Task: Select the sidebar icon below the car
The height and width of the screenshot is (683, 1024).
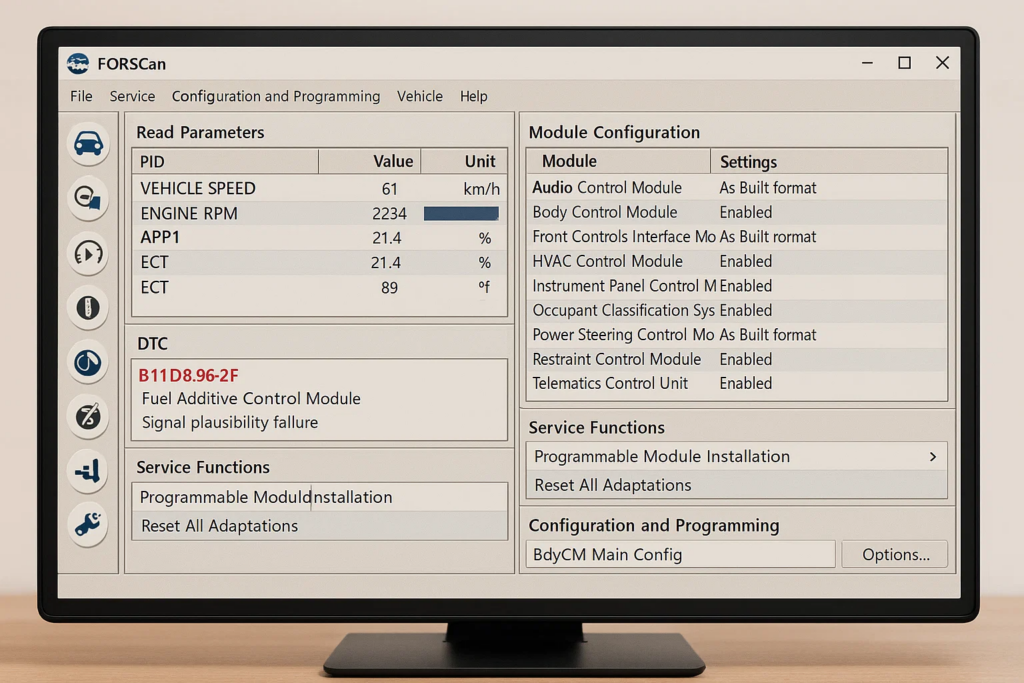Action: [x=88, y=198]
